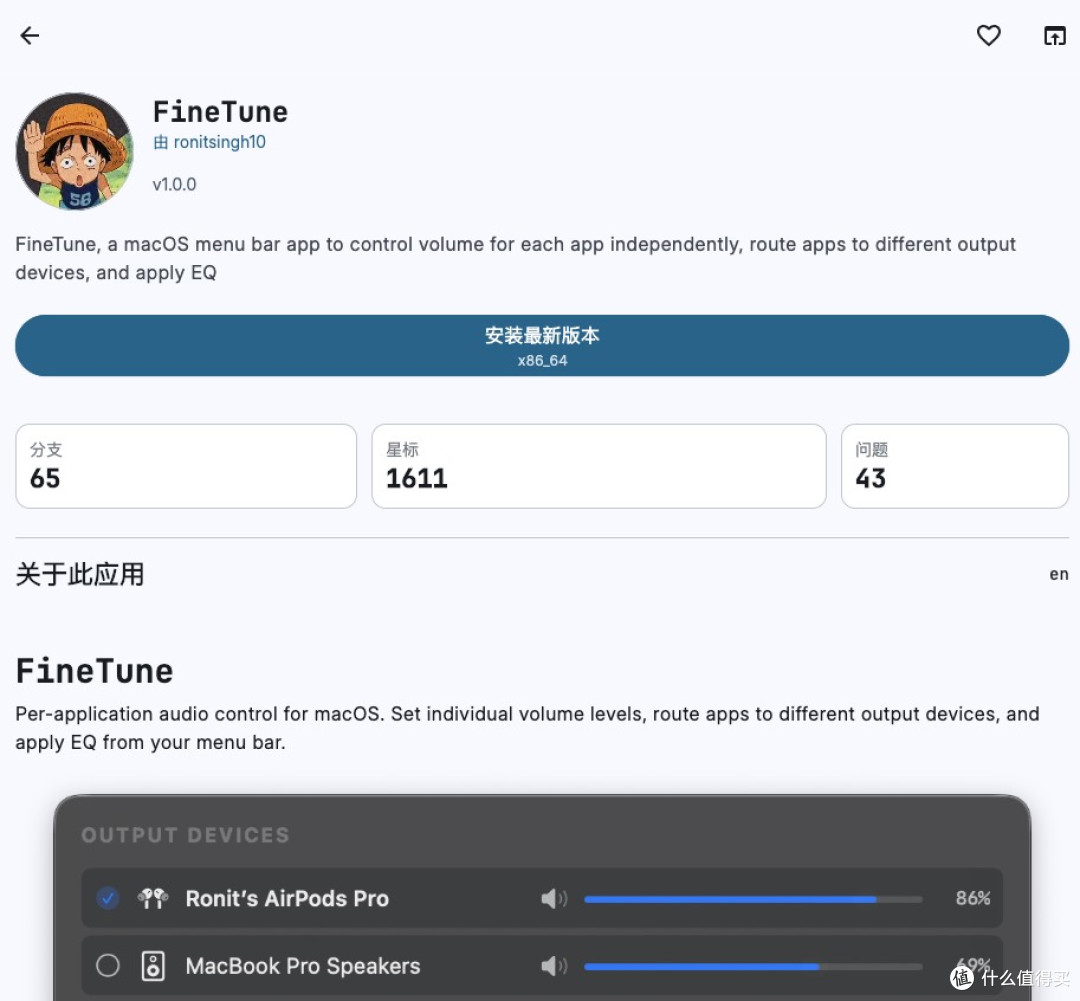Click the MacBook Pro Speakers label
Image resolution: width=1080 pixels, height=1001 pixels.
(x=303, y=966)
